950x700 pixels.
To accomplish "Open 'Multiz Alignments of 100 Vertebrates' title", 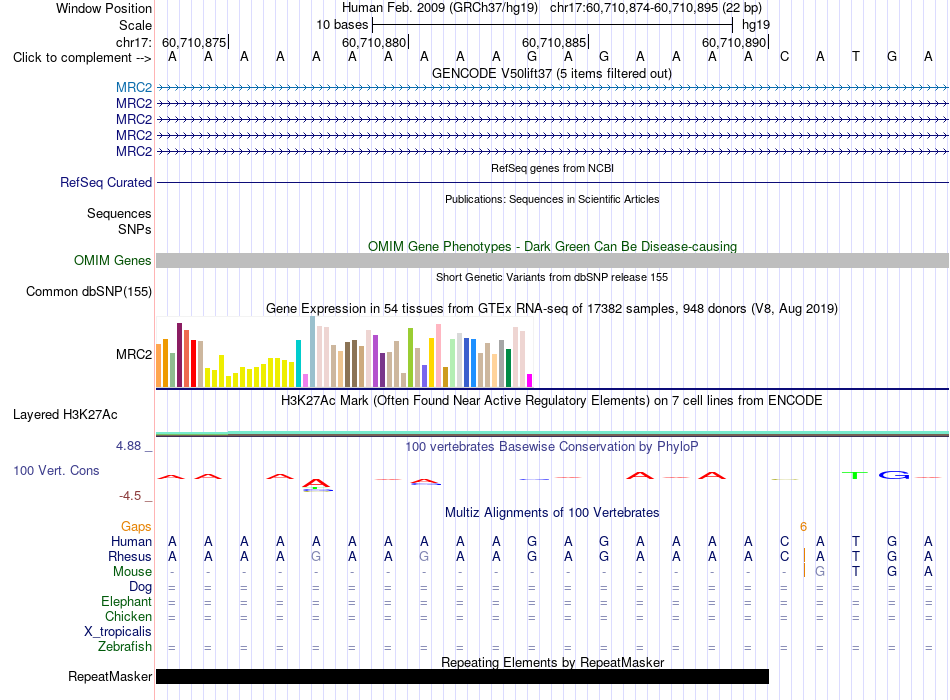I will click(552, 513).
